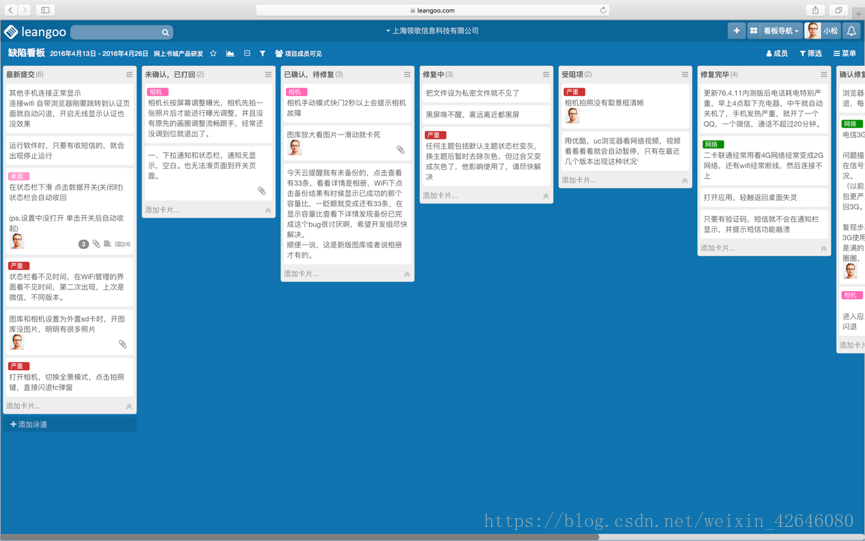Image resolution: width=865 pixels, height=541 pixels.
Task: Click attachment paperclip on 图库放大看图片 card
Action: point(401,149)
